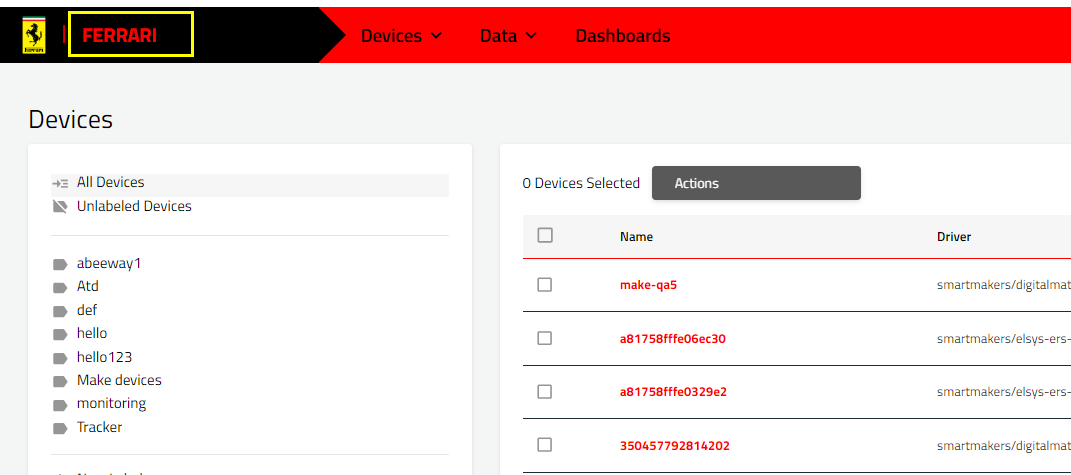Click the FERRARI brand title
This screenshot has height=475, width=1071.
coord(120,35)
